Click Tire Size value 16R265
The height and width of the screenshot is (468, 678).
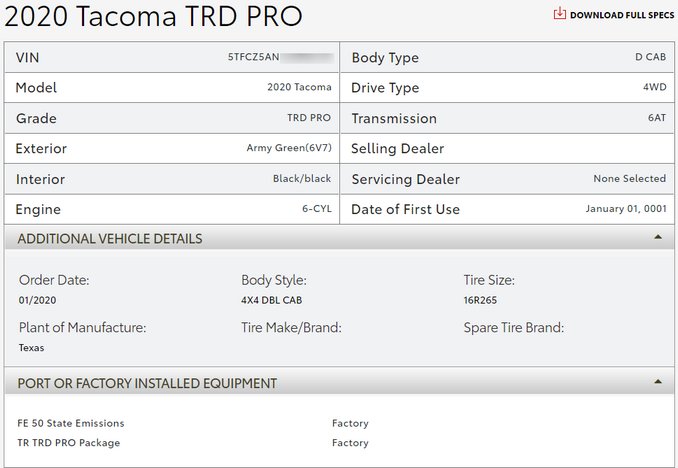pos(480,300)
